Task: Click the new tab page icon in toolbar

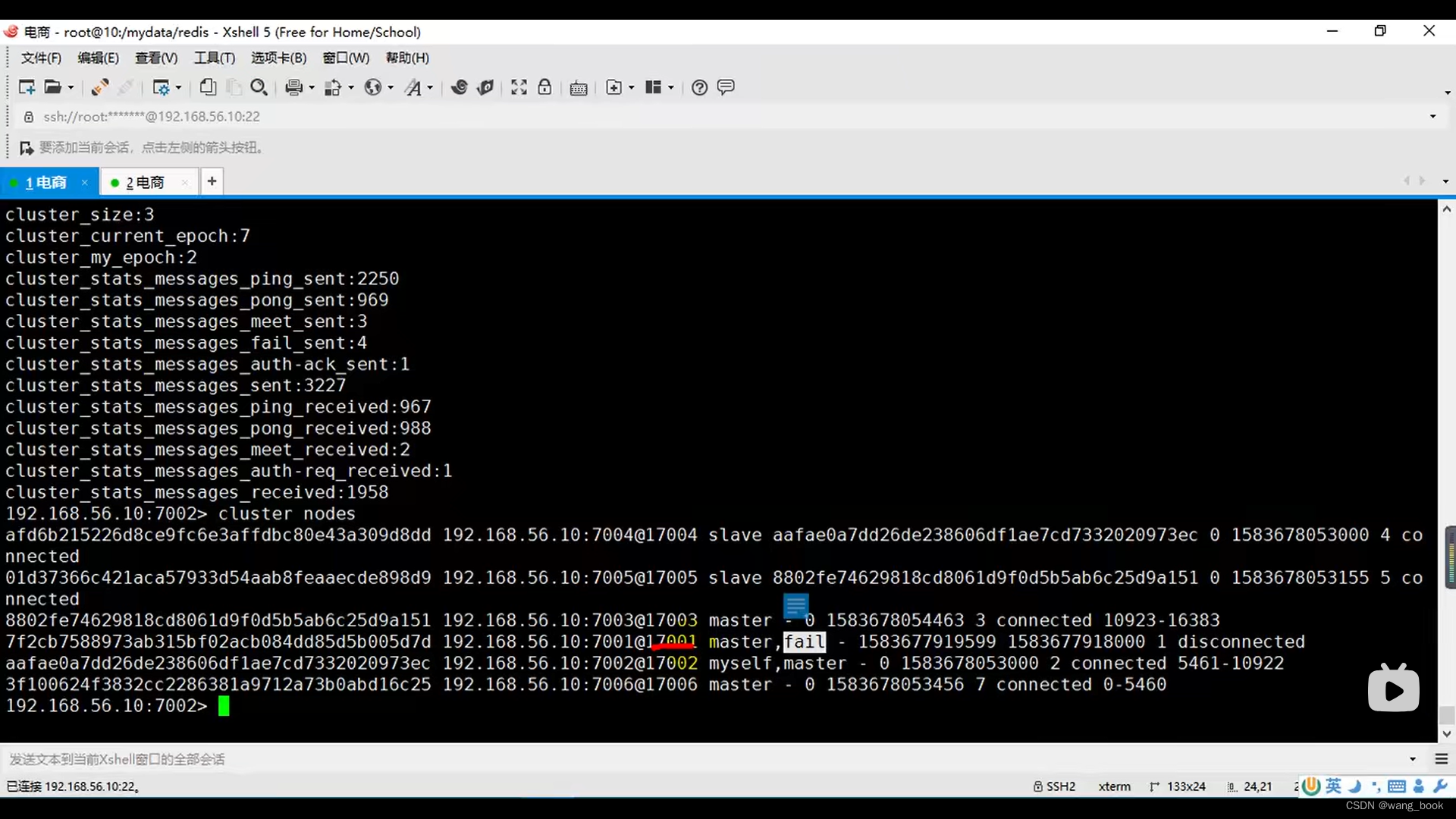Action: [x=613, y=87]
